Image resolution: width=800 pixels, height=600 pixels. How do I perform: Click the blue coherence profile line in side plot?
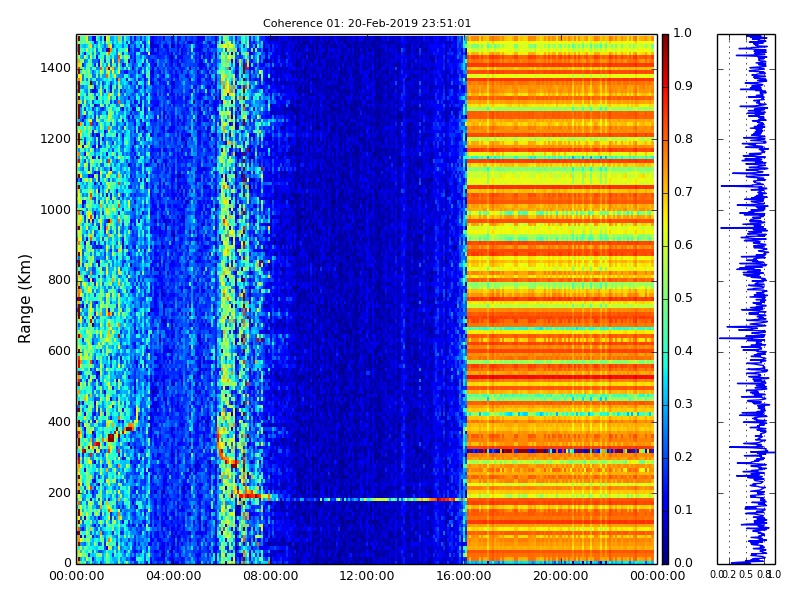pos(756,299)
